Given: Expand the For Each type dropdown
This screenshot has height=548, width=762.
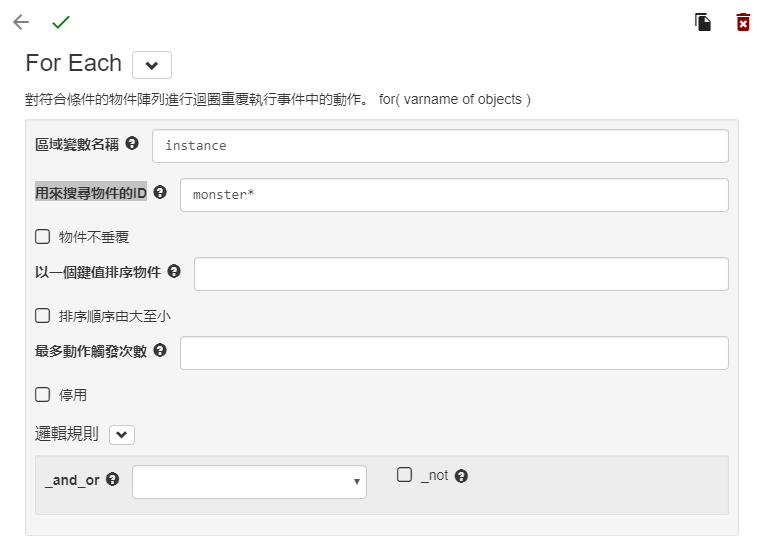Looking at the screenshot, I should tap(152, 65).
